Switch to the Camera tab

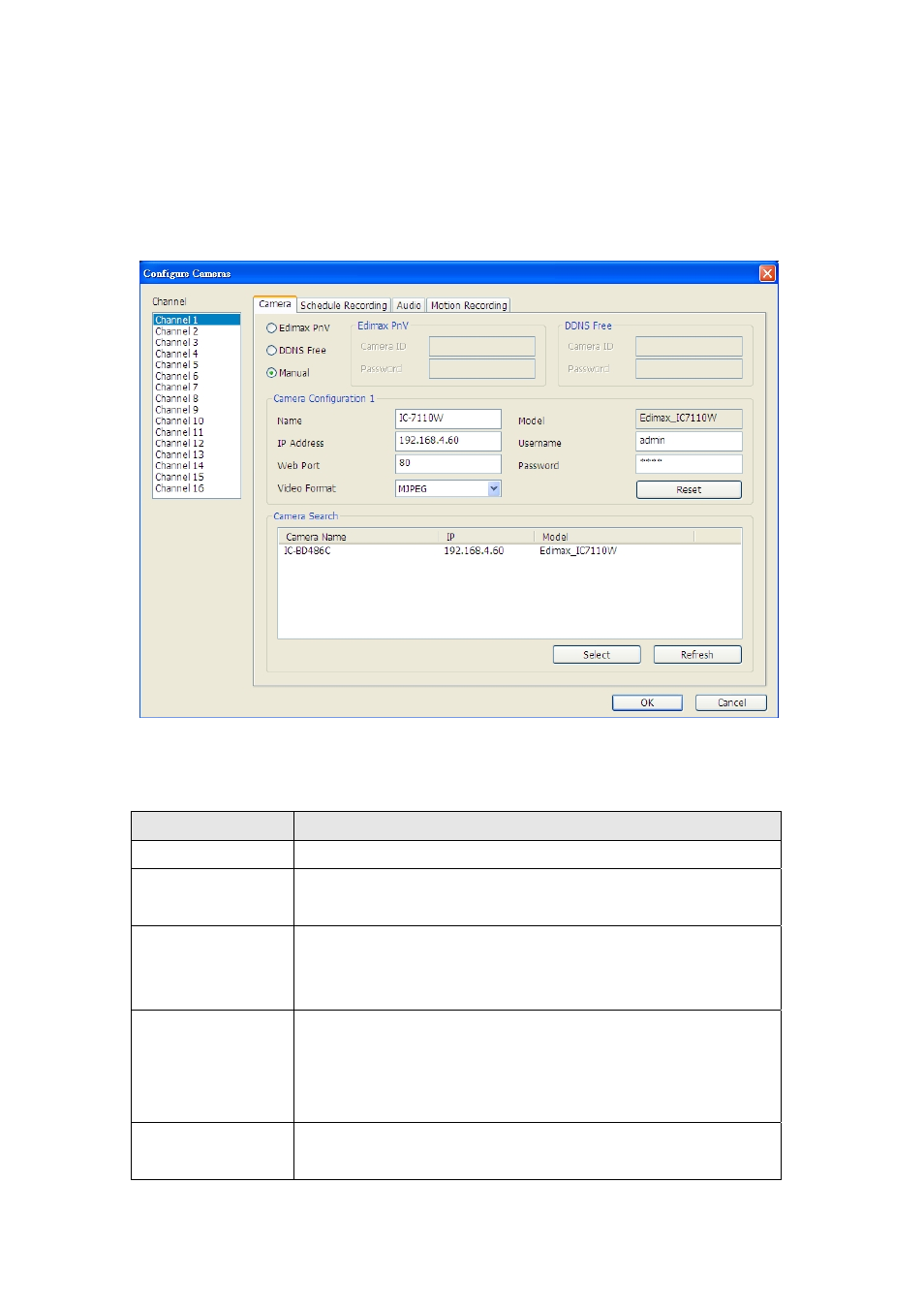(x=274, y=304)
